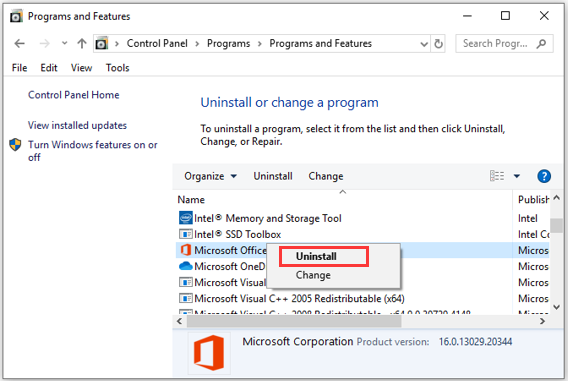Click icon of Visual C++ 2005 Redistributable (x64)
568x381 pixels.
click(186, 298)
